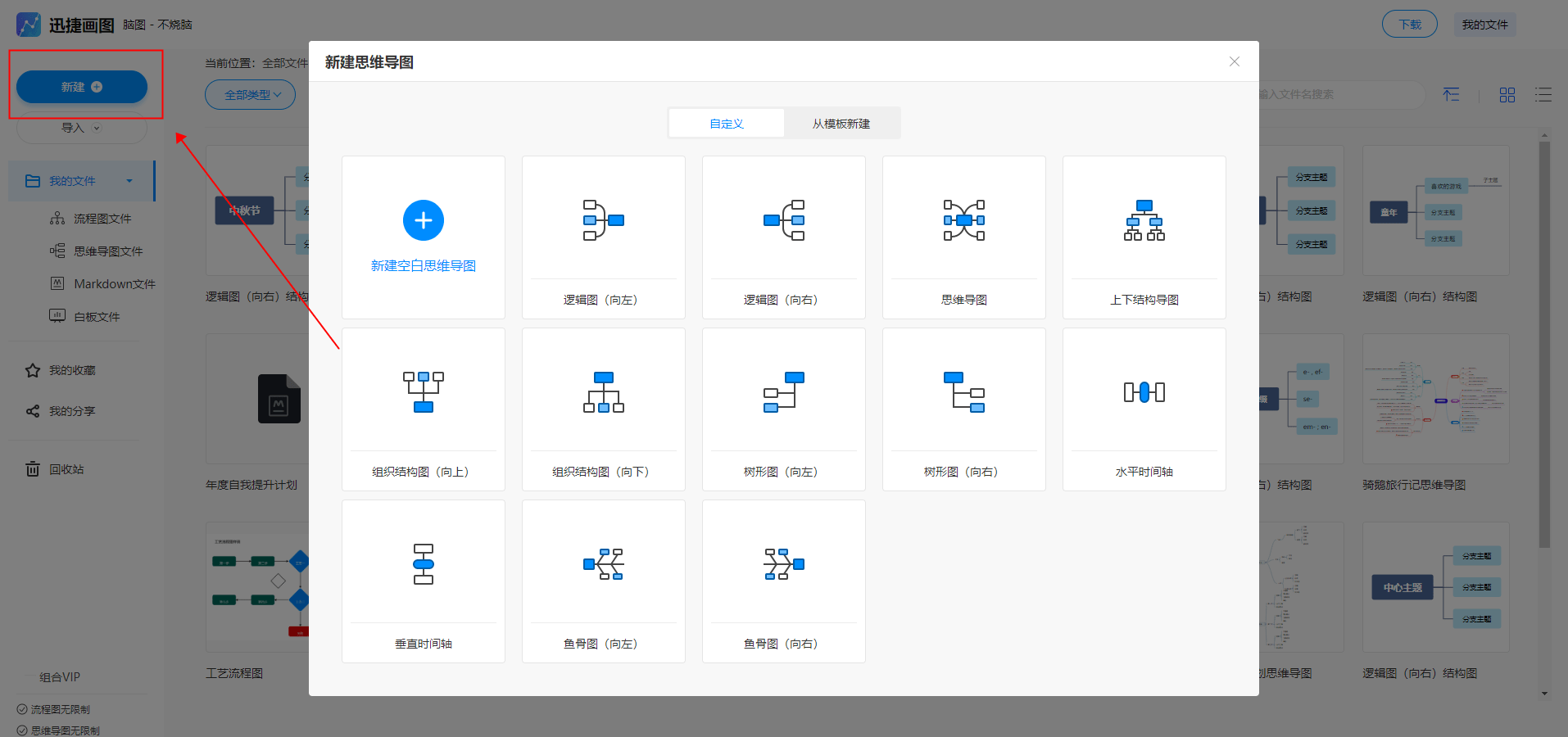This screenshot has width=1568, height=737.
Task: Click the 下载 button in header
Action: coord(1409,25)
